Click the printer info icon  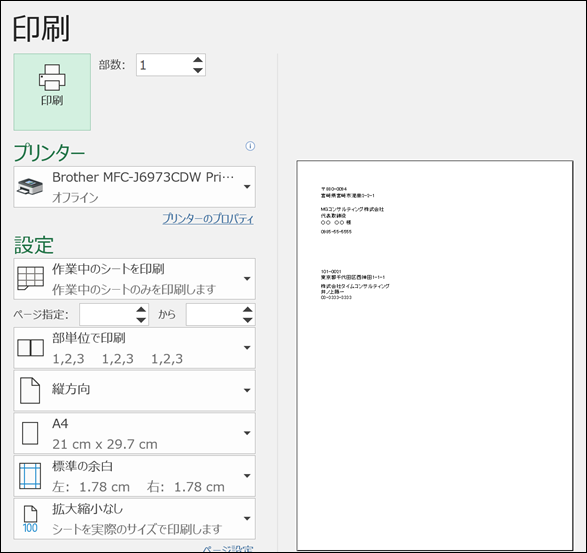pos(250,146)
